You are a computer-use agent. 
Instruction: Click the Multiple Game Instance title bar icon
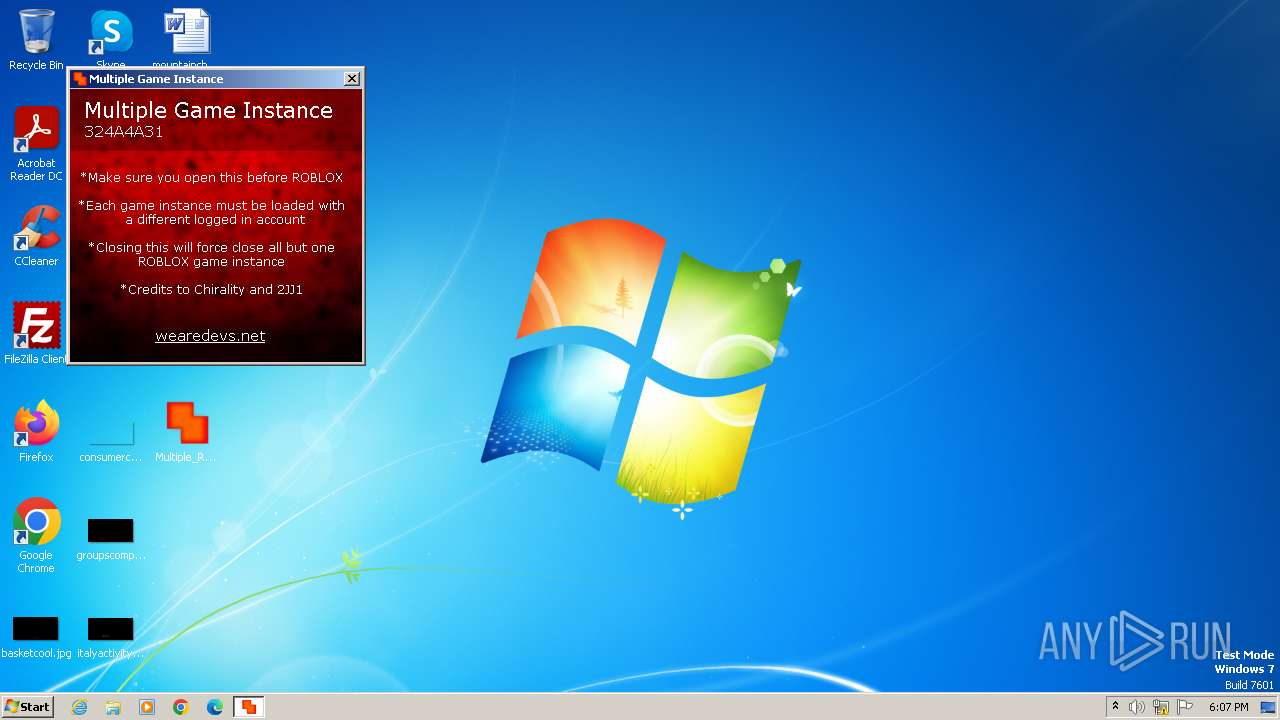click(80, 79)
